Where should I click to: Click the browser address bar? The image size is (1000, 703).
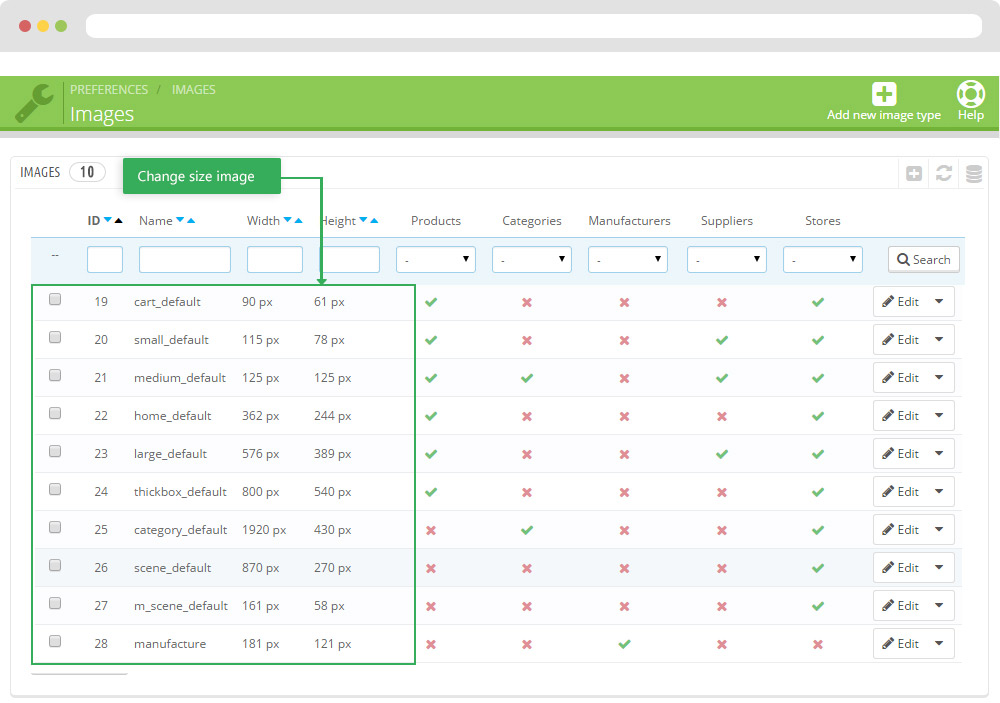533,26
